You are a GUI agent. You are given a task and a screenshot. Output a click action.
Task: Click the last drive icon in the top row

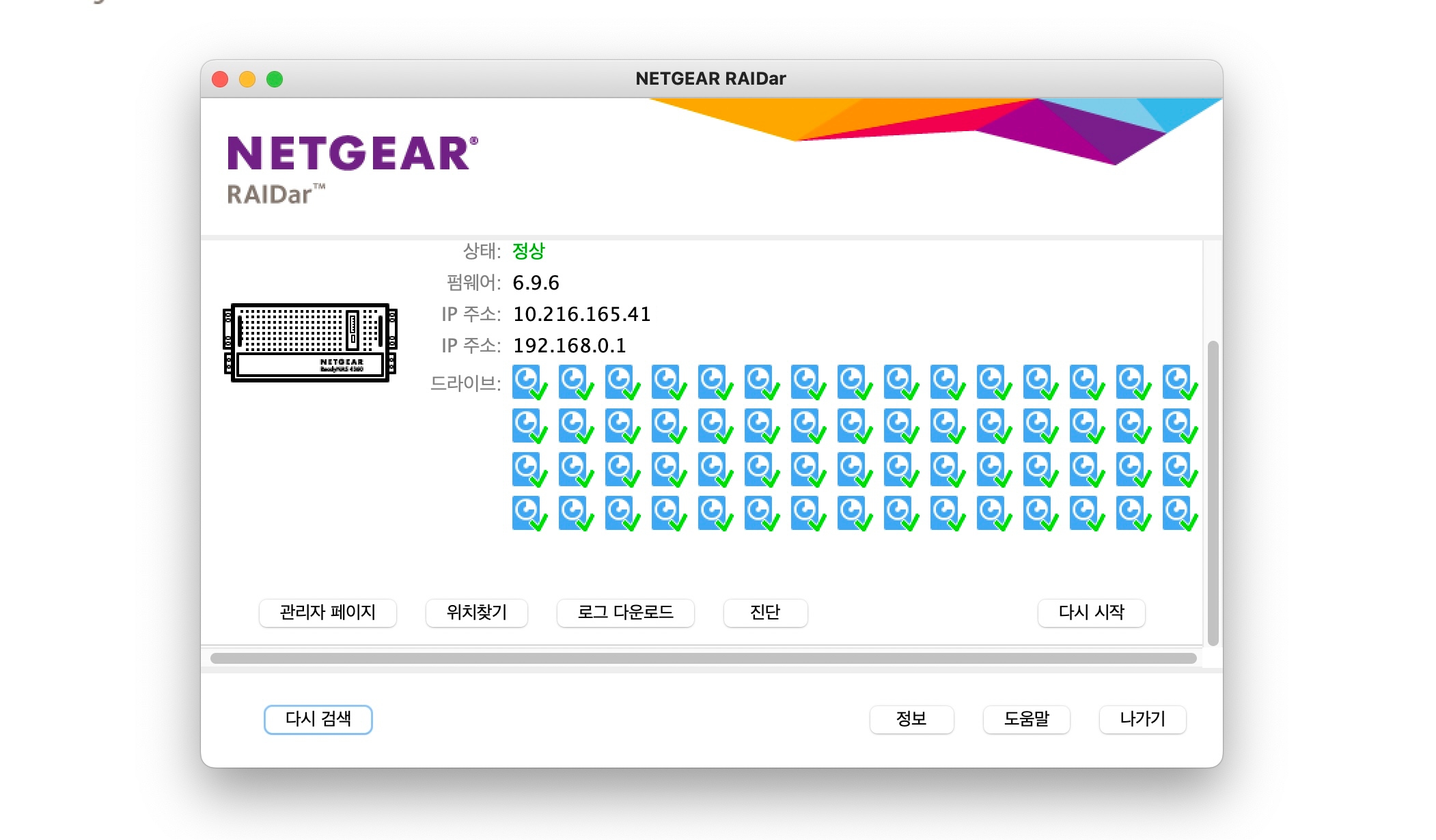(x=1180, y=382)
